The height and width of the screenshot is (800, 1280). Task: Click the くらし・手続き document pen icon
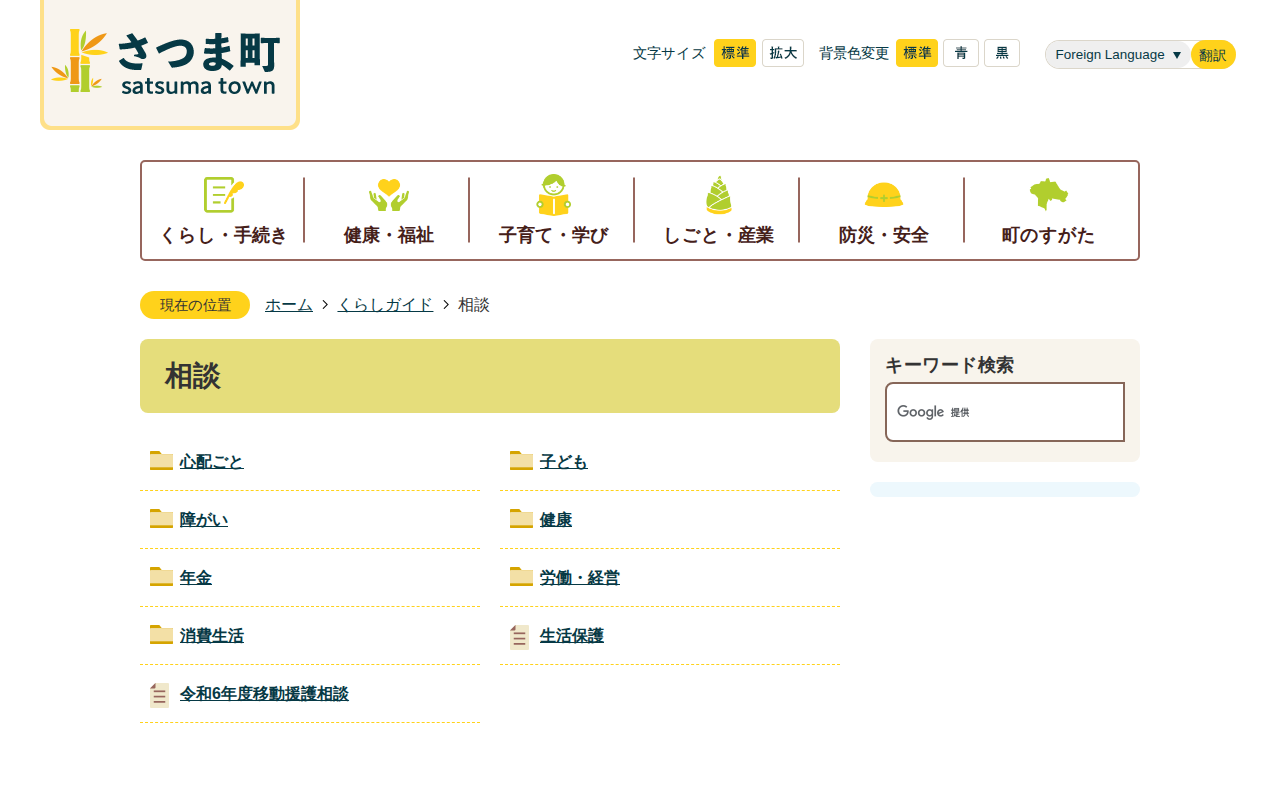224,194
